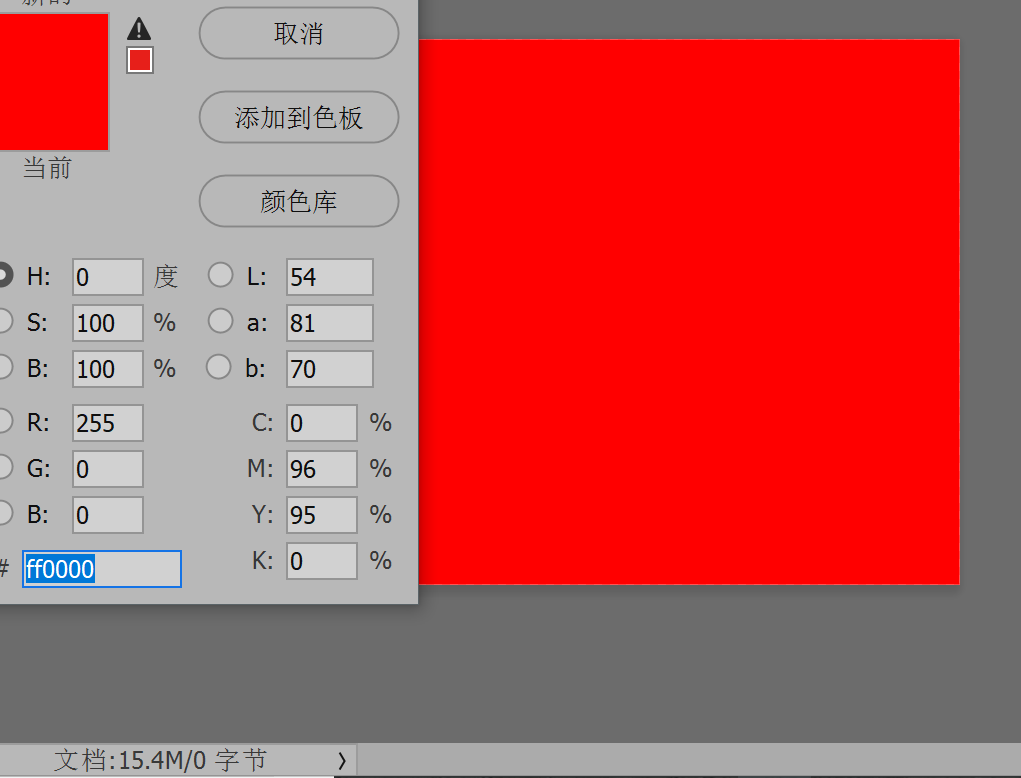Click the brightness B percent field

point(107,368)
